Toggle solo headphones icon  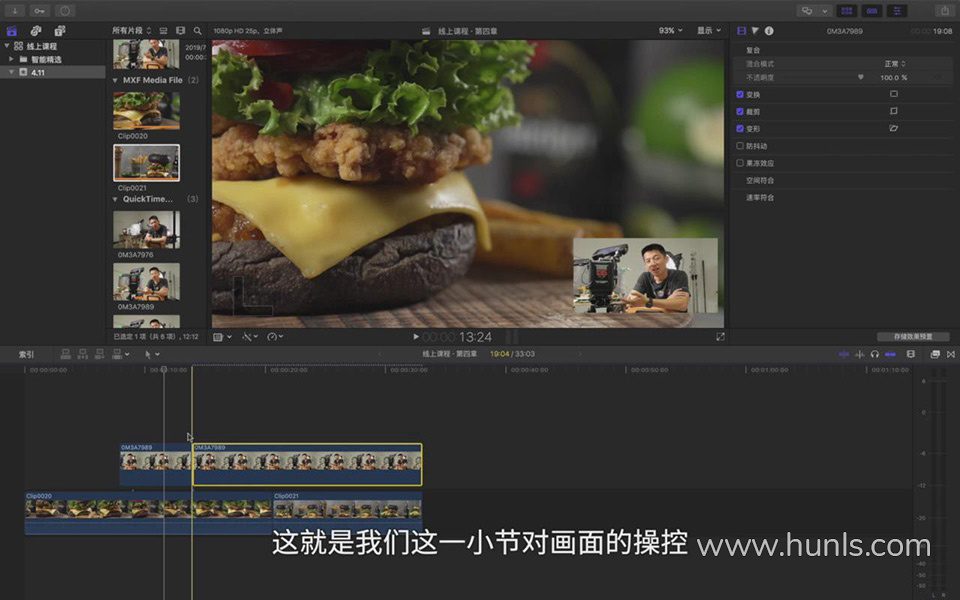tap(874, 354)
